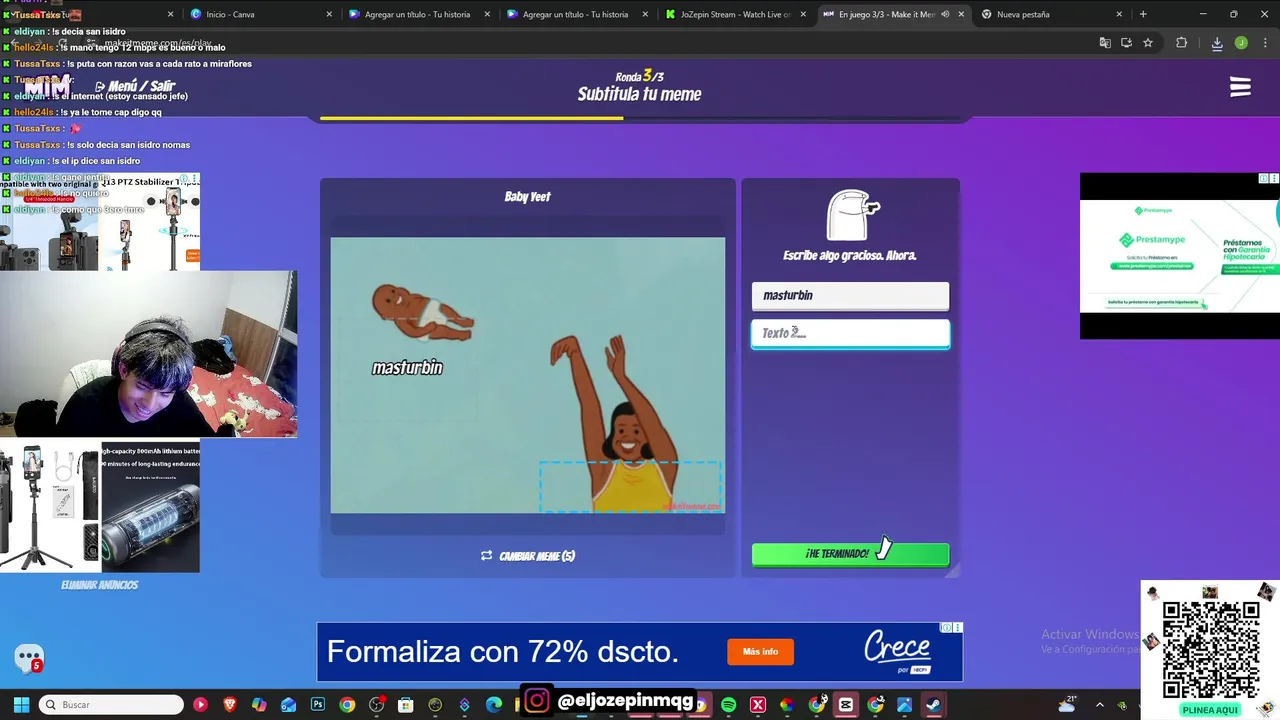The image size is (1280, 720).
Task: Select the masturbin caption box on the meme
Action: pyautogui.click(x=407, y=368)
